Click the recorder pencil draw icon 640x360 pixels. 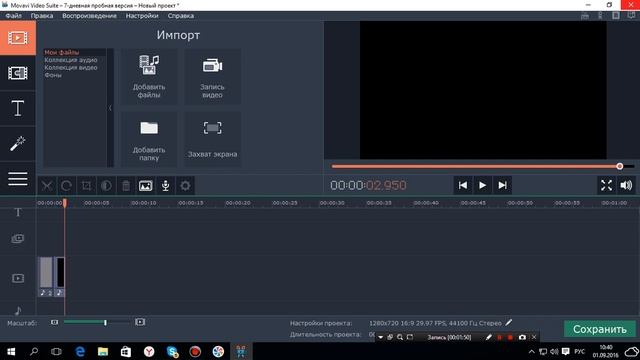(x=489, y=338)
